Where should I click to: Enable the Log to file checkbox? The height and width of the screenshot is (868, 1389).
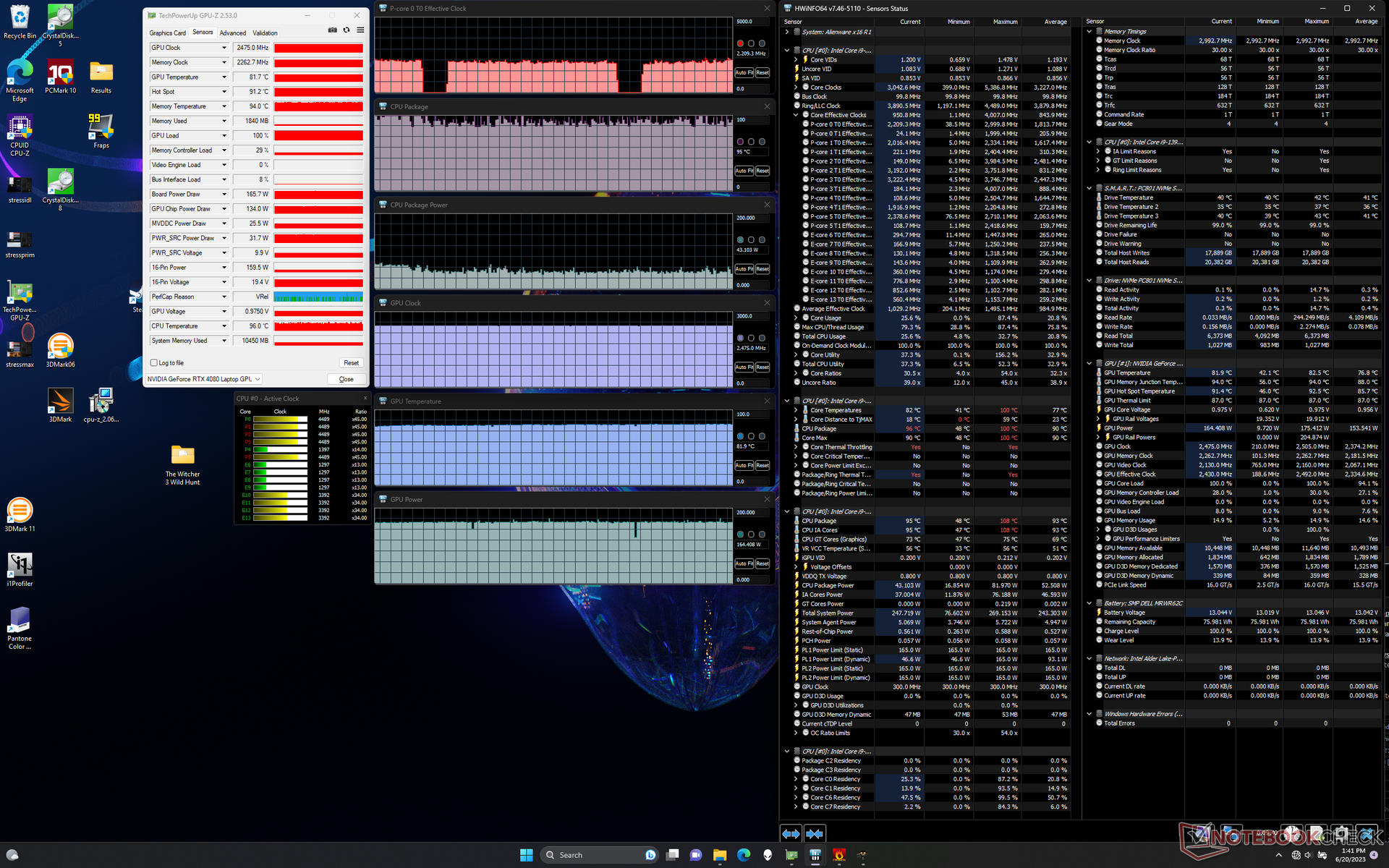point(154,363)
